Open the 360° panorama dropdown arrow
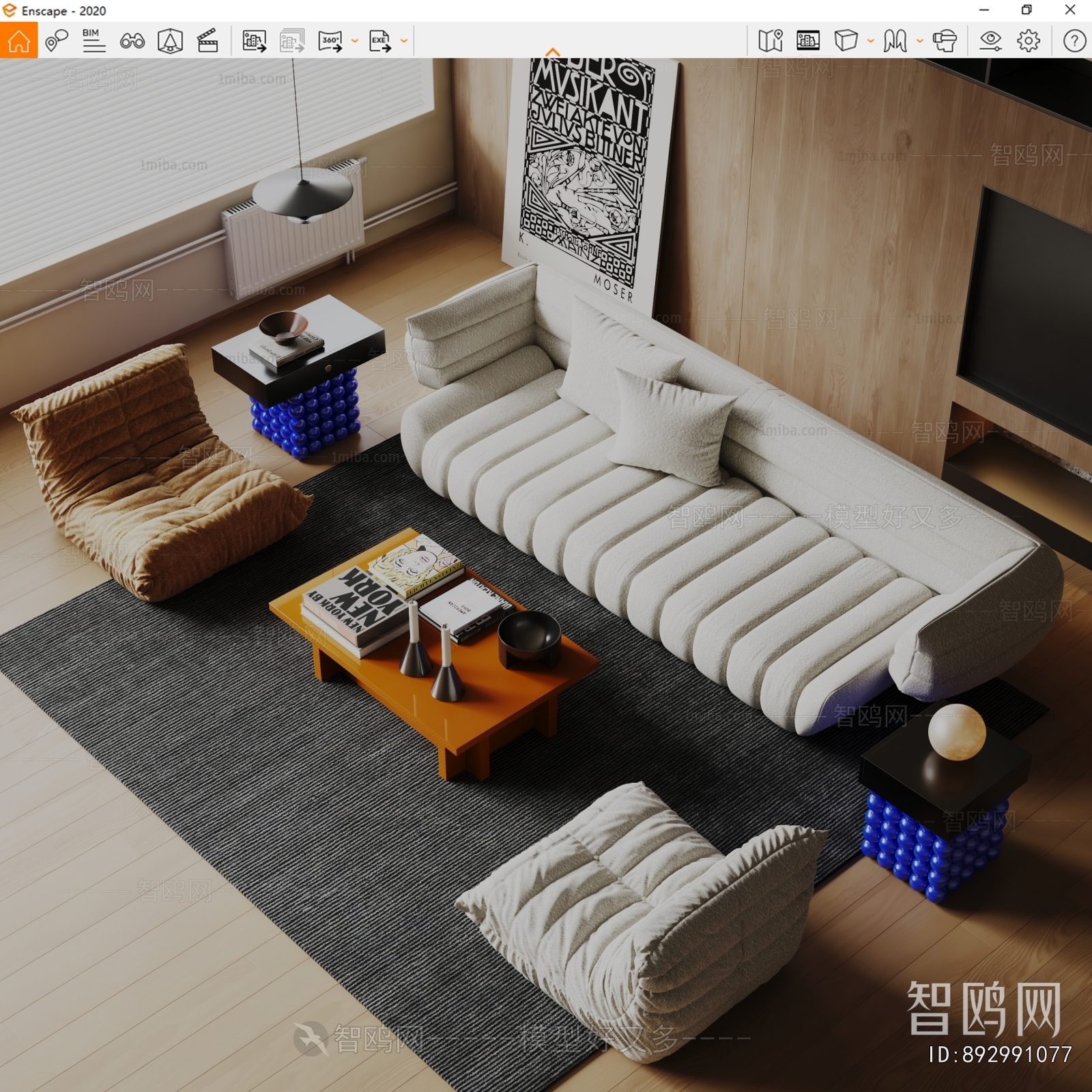Viewport: 1092px width, 1092px height. [x=355, y=41]
